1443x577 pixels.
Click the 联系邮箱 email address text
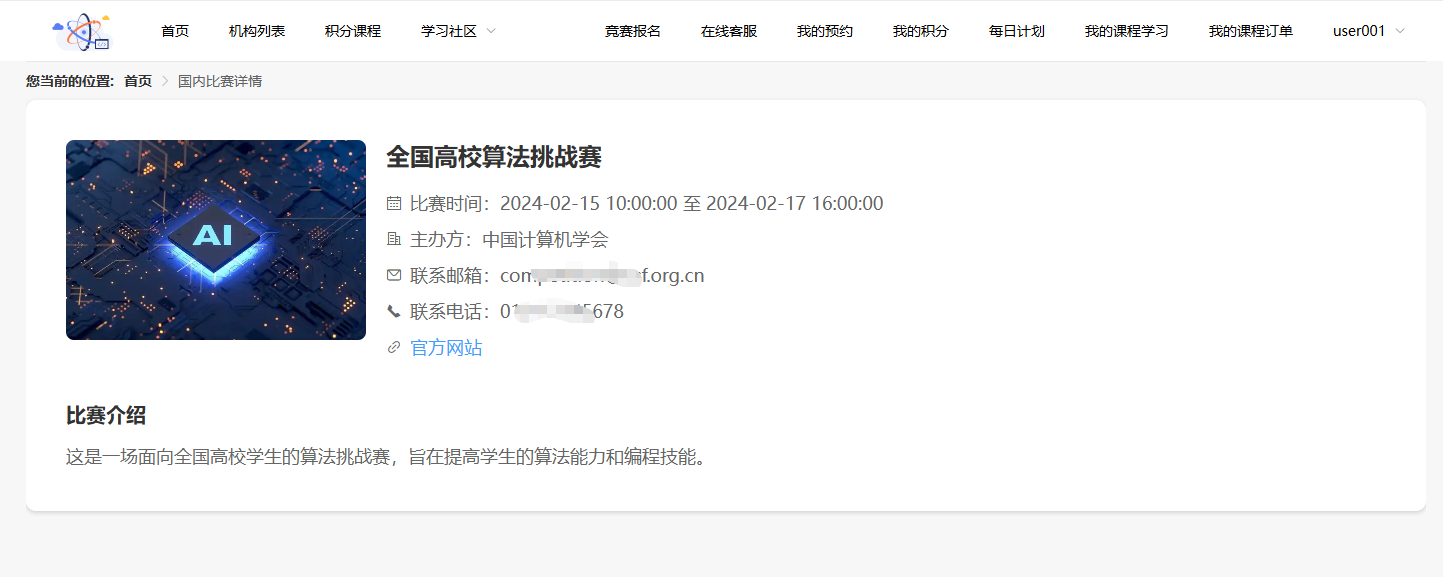click(x=602, y=276)
